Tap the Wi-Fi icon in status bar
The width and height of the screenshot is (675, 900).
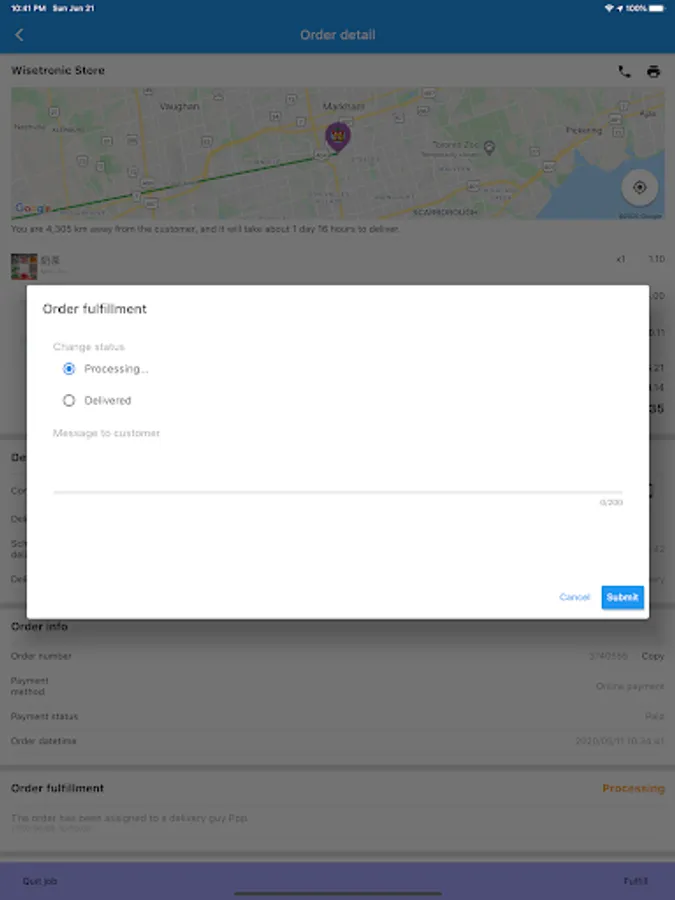(609, 8)
